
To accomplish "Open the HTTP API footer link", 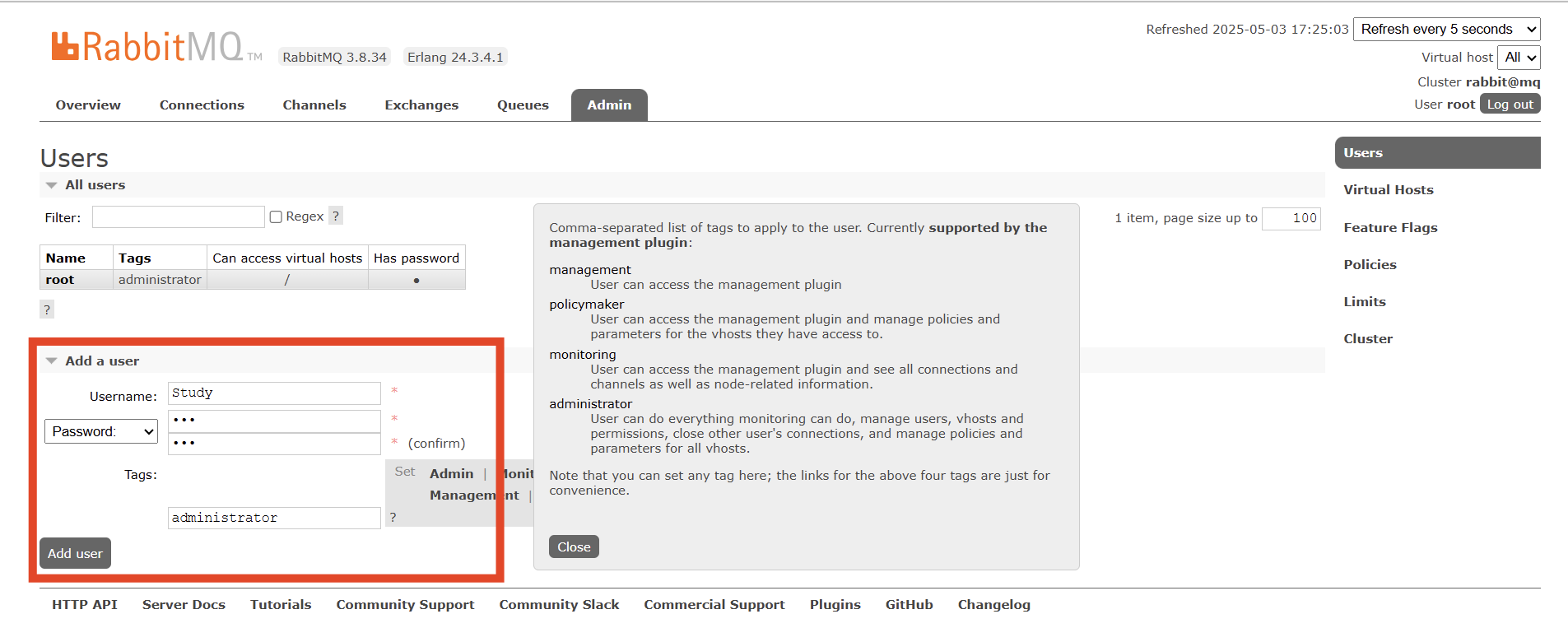I will [x=85, y=604].
